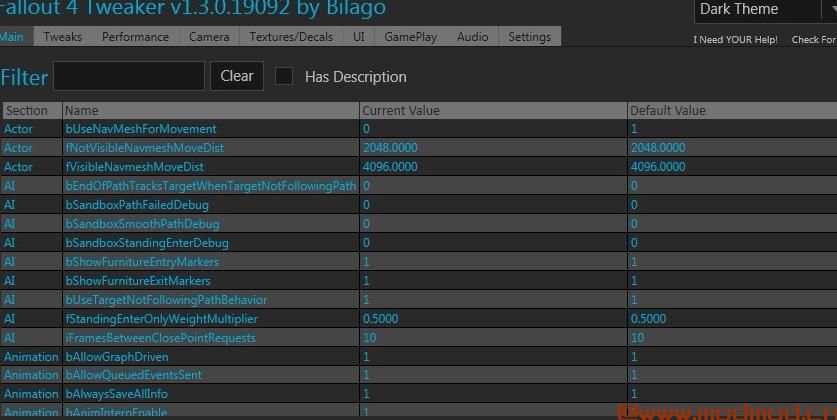Select bEndOfPathTracksTargetWhenTargetNotFollowingPath setting
837x420 pixels.
(x=211, y=186)
